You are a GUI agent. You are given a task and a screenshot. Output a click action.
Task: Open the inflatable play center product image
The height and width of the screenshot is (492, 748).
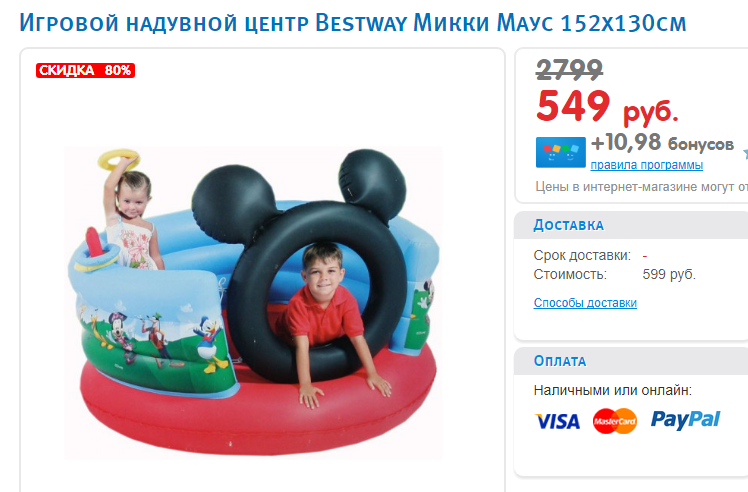pos(253,303)
